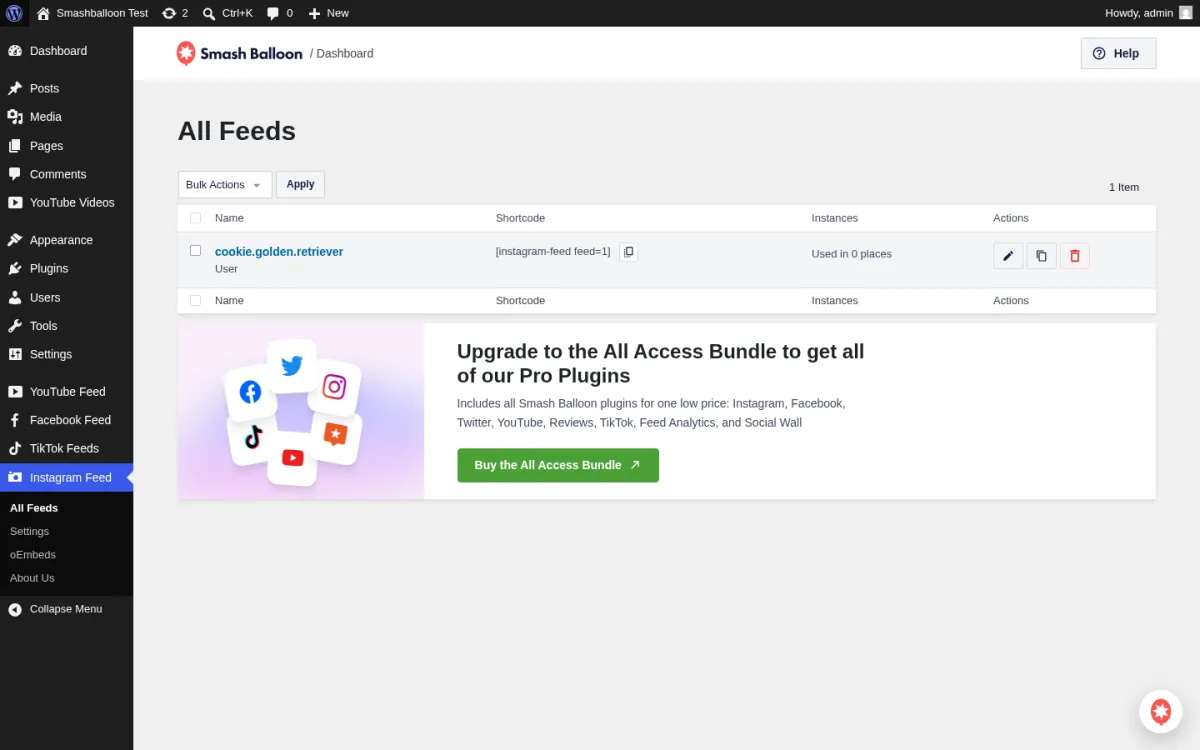Click the YouTube icon in upgrade banner
Viewport: 1200px width, 750px height.
292,458
